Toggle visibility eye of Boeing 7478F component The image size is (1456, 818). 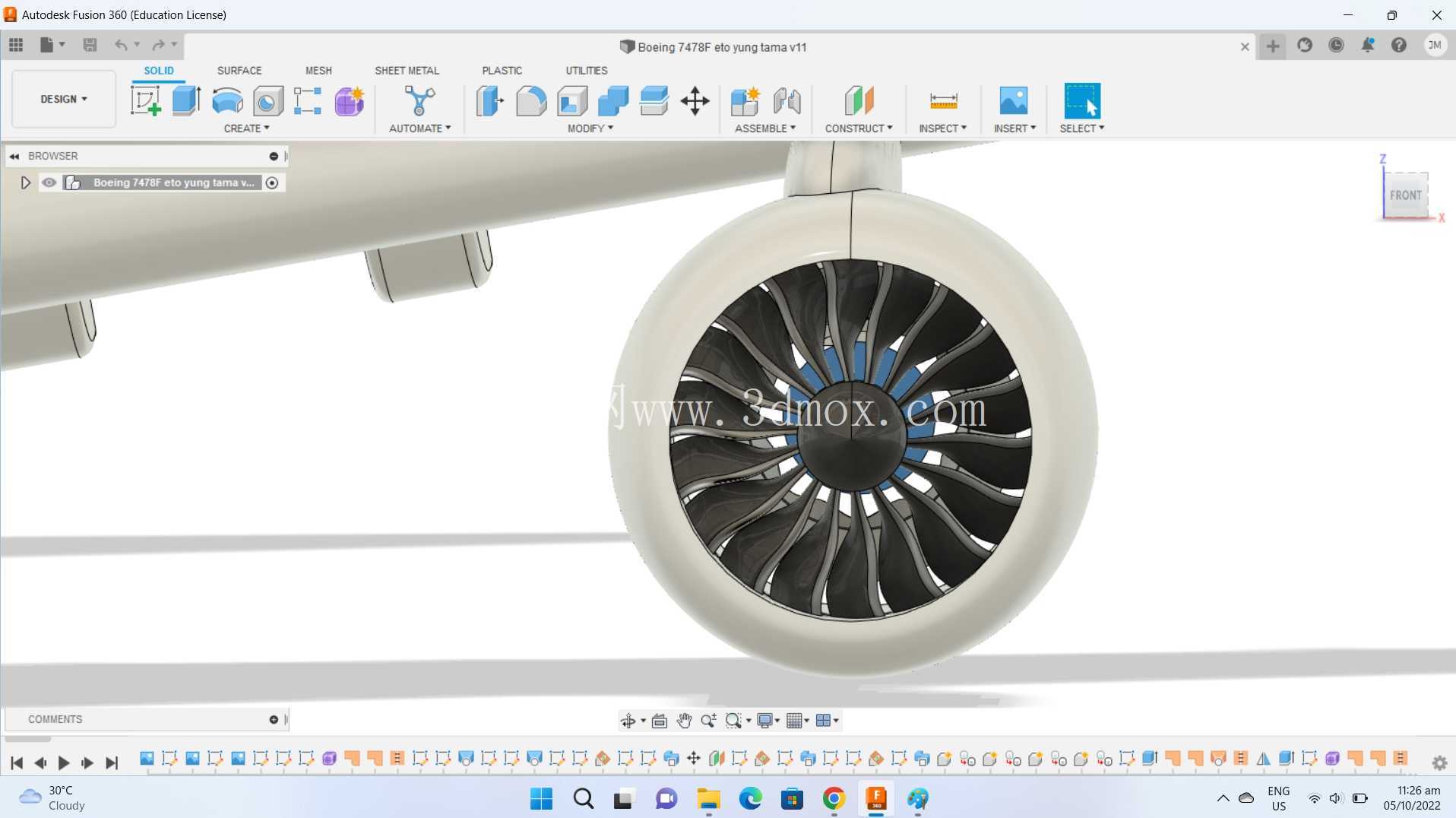49,182
